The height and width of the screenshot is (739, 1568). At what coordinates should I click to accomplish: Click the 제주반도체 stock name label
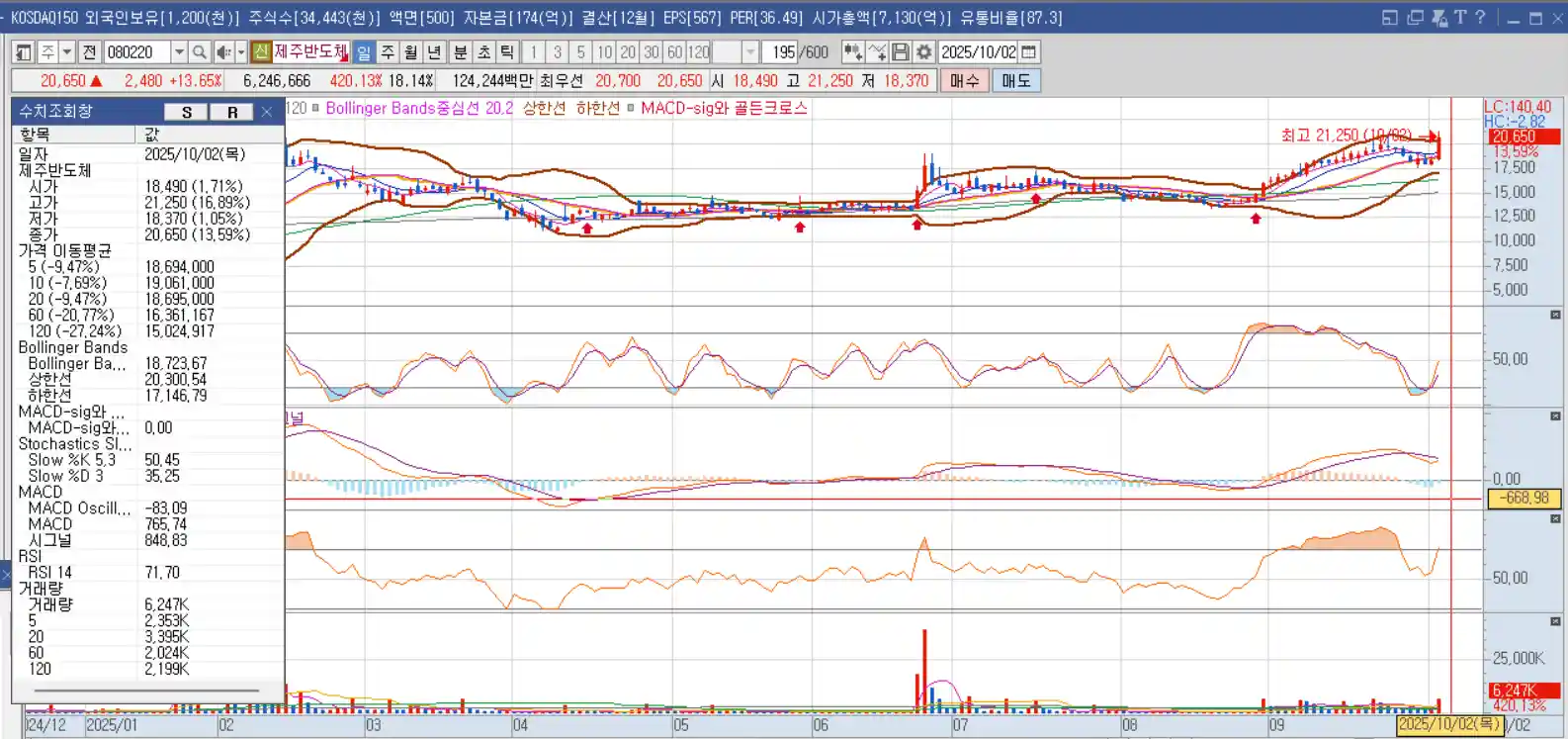pos(311,51)
